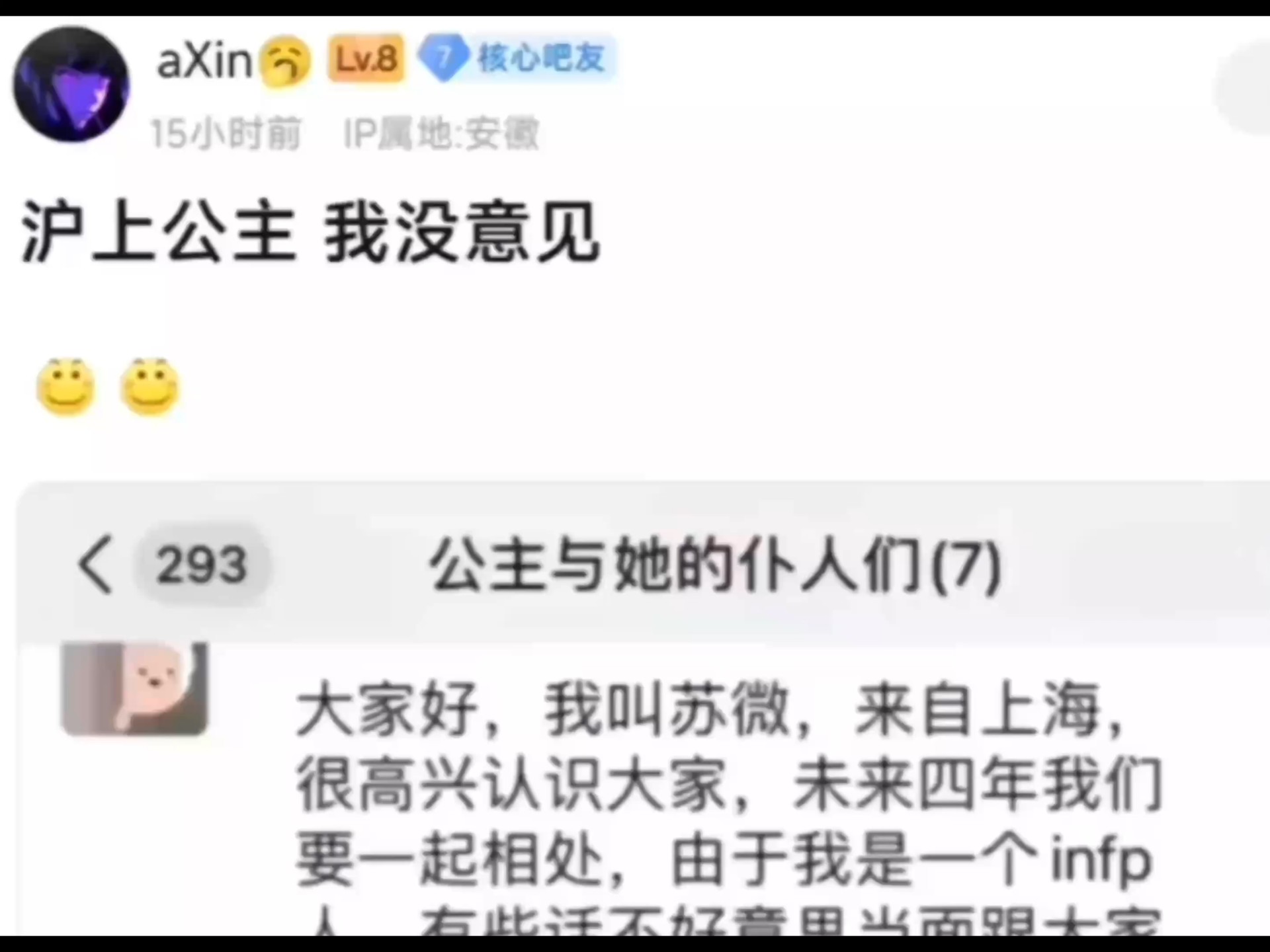Click the username aXin
Image resolution: width=1270 pixels, height=952 pixels.
[204, 61]
